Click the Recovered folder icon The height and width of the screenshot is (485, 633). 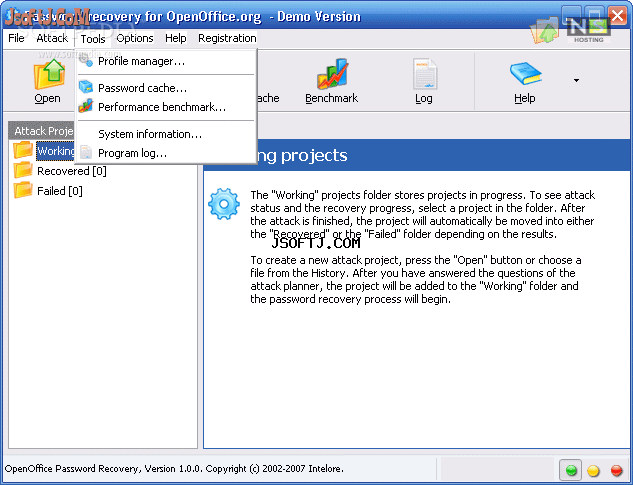click(x=23, y=170)
